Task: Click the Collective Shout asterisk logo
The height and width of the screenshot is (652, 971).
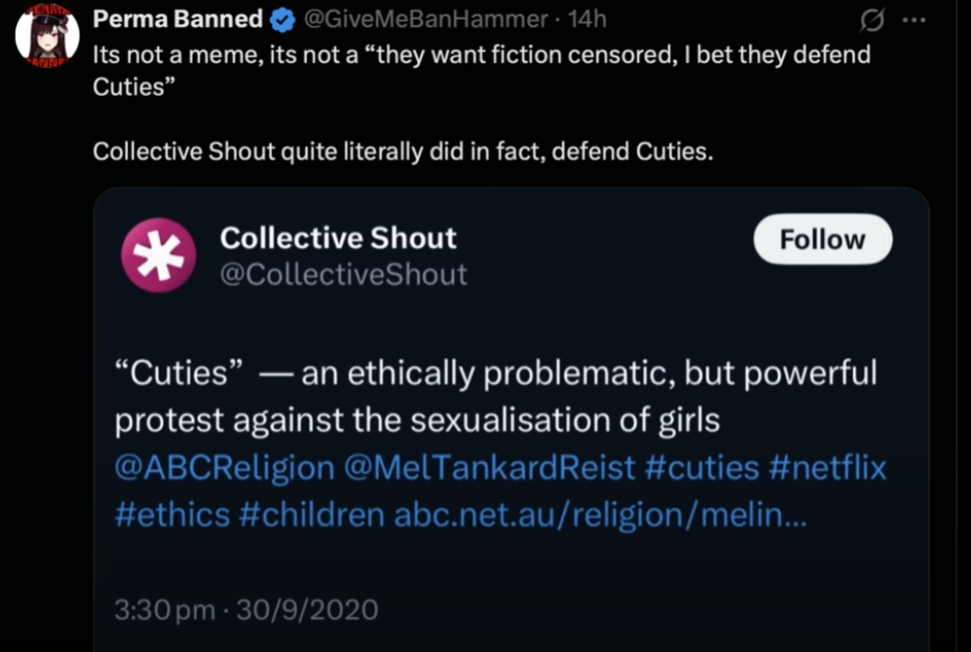Action: coord(159,254)
